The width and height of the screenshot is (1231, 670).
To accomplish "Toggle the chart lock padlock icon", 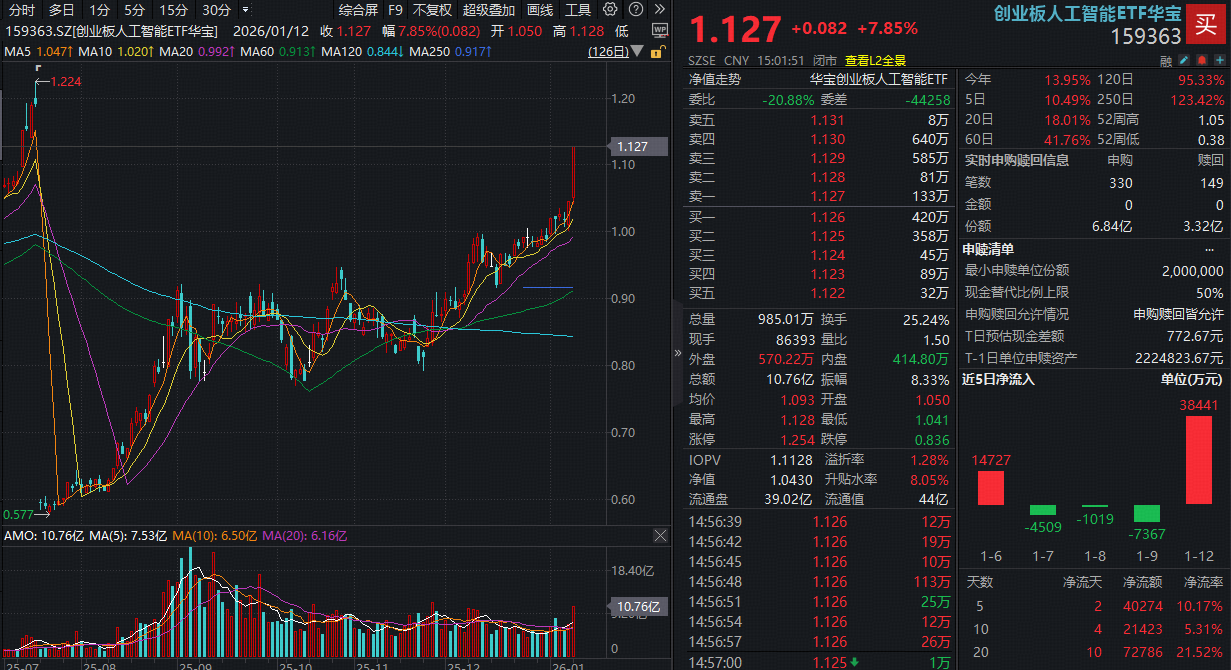I will point(656,50).
